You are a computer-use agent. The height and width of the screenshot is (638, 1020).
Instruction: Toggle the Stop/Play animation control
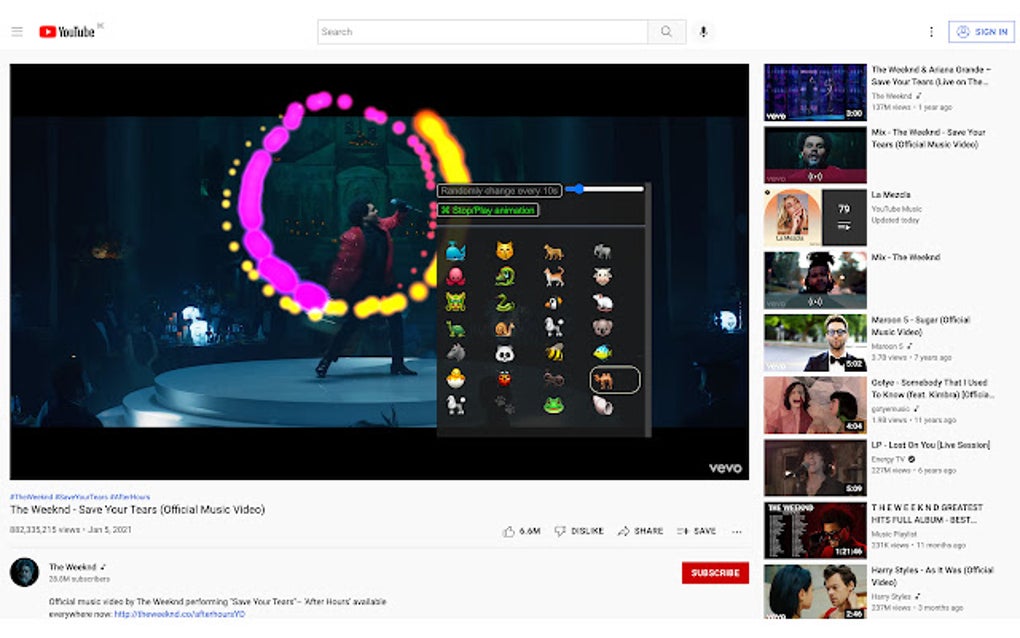coord(487,209)
